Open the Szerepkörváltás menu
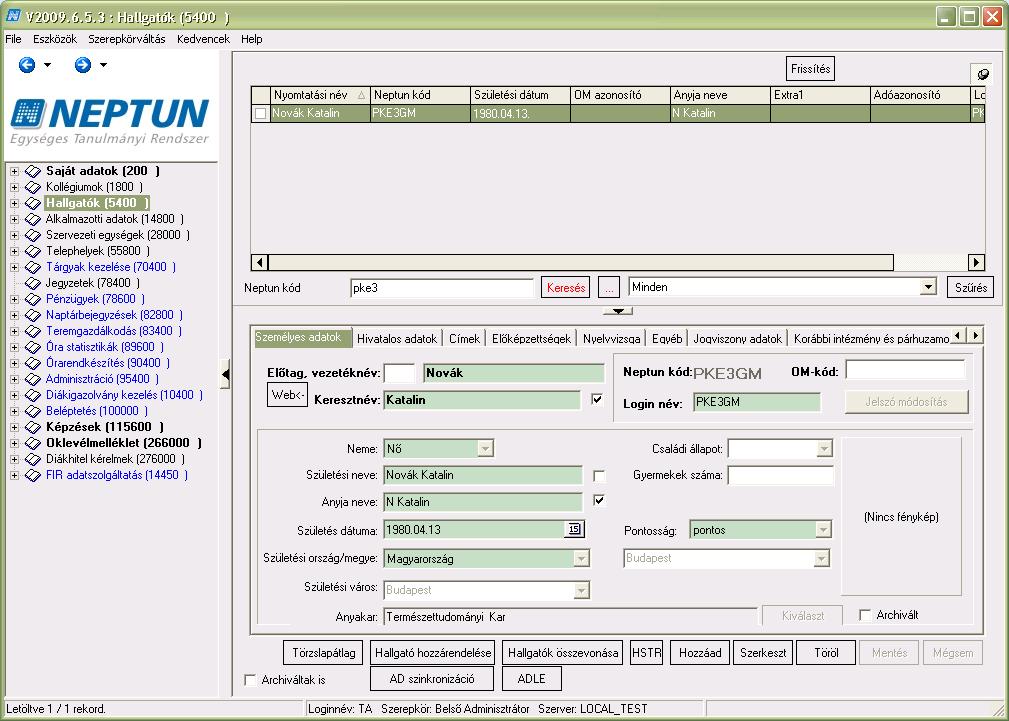 click(127, 39)
